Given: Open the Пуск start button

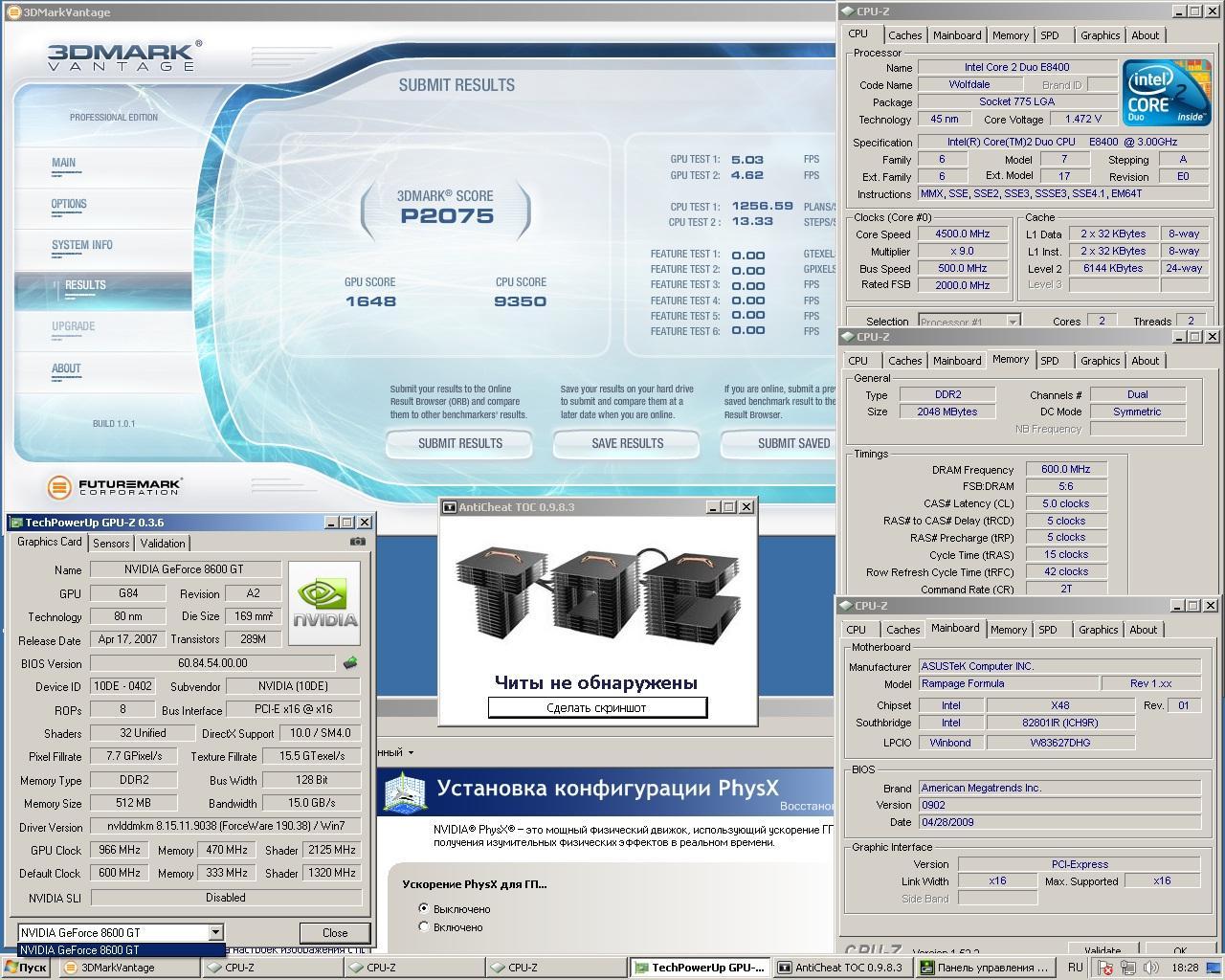Looking at the screenshot, I should click(x=27, y=968).
